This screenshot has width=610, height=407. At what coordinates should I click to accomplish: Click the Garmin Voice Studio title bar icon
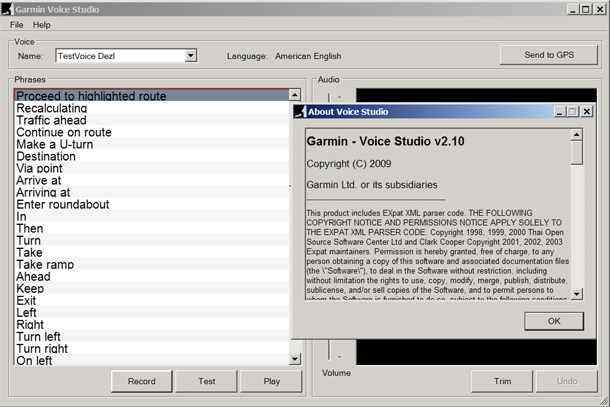pyautogui.click(x=7, y=9)
